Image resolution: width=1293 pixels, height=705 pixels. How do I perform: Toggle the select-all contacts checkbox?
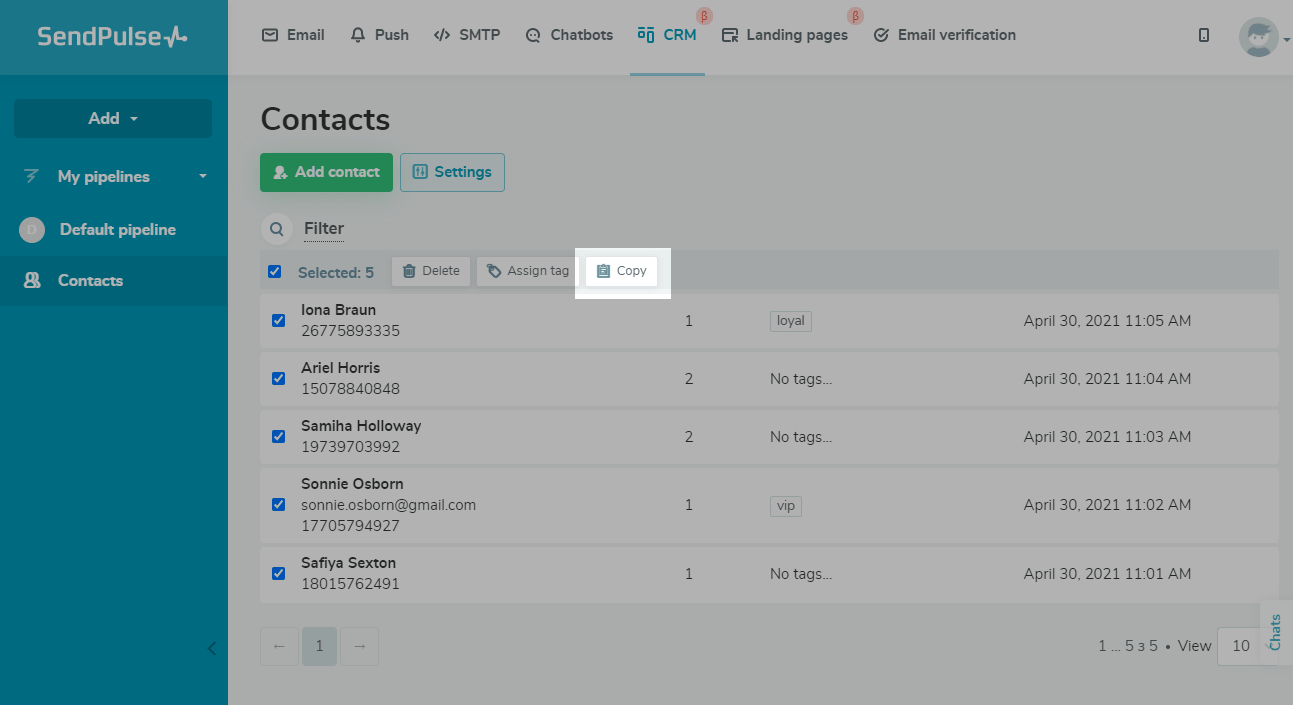275,271
